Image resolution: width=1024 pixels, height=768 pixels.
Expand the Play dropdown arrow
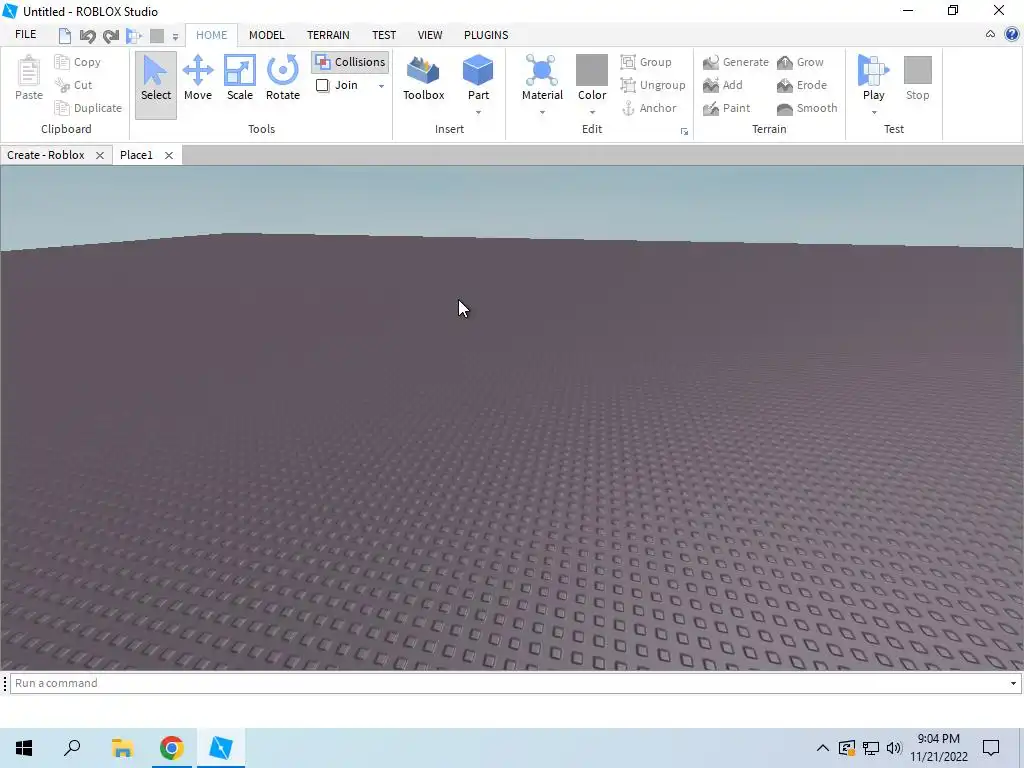click(x=873, y=112)
